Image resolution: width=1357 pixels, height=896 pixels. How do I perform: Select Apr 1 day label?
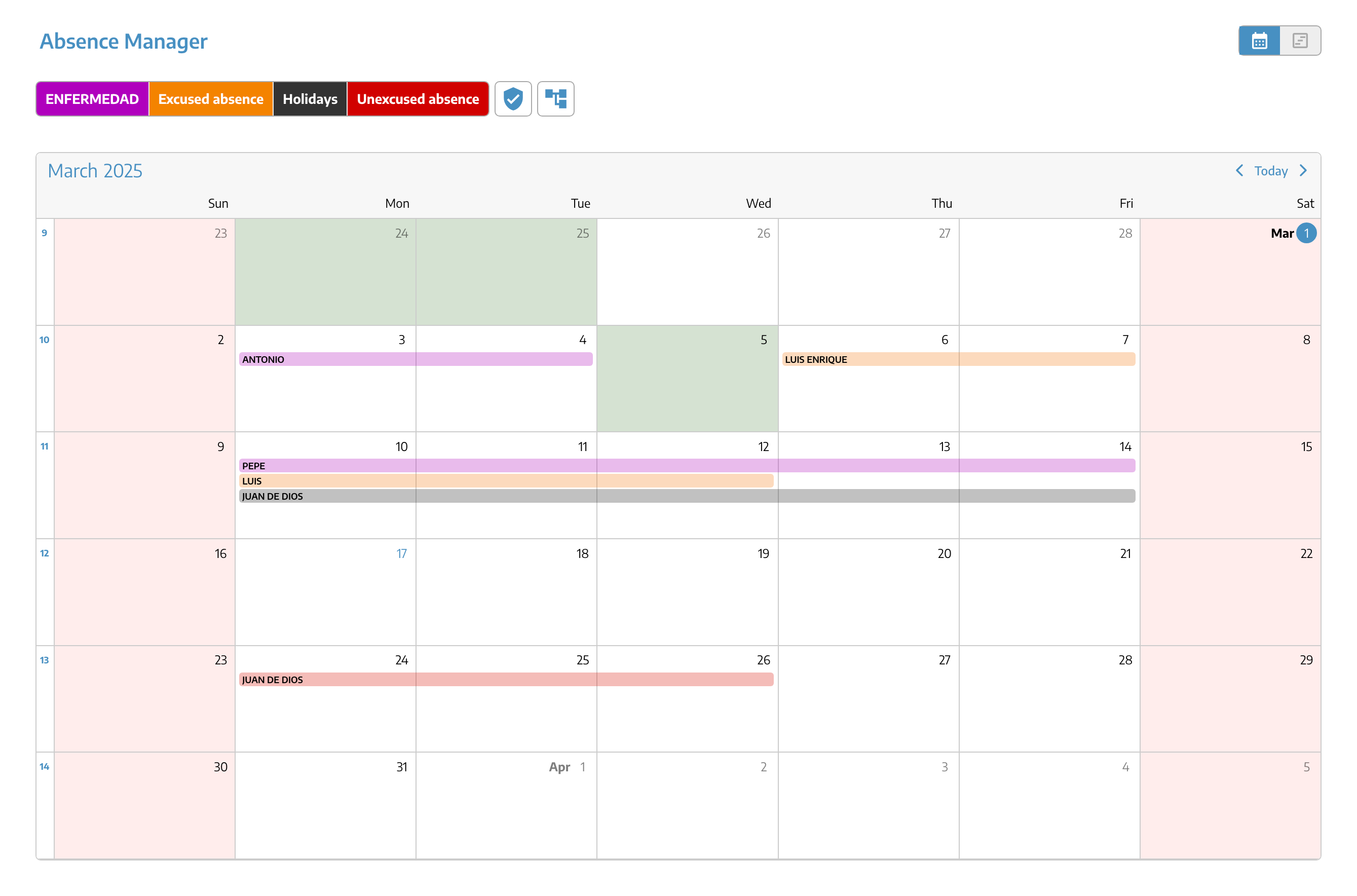pos(567,767)
